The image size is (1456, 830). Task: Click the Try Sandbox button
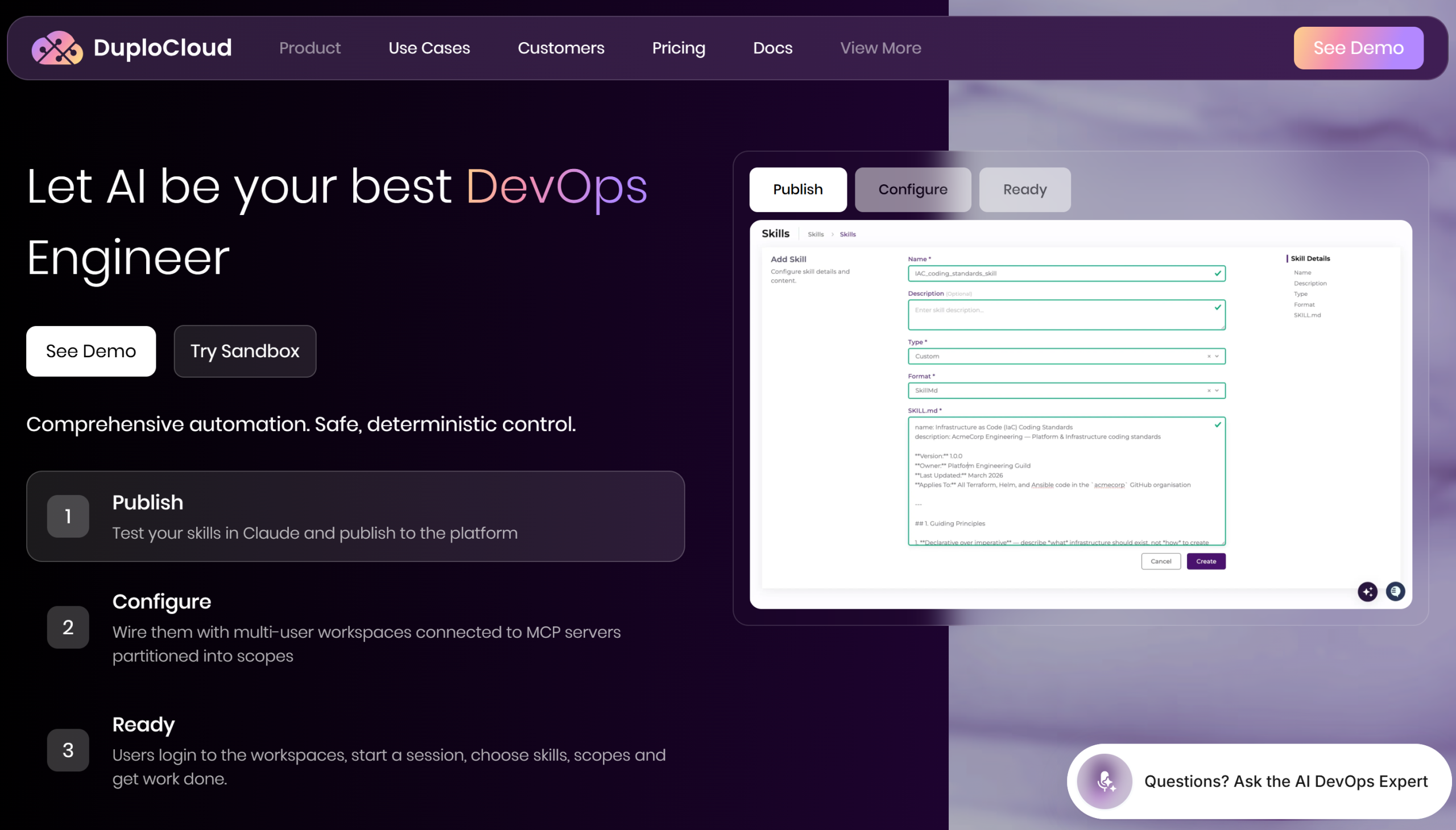[245, 351]
